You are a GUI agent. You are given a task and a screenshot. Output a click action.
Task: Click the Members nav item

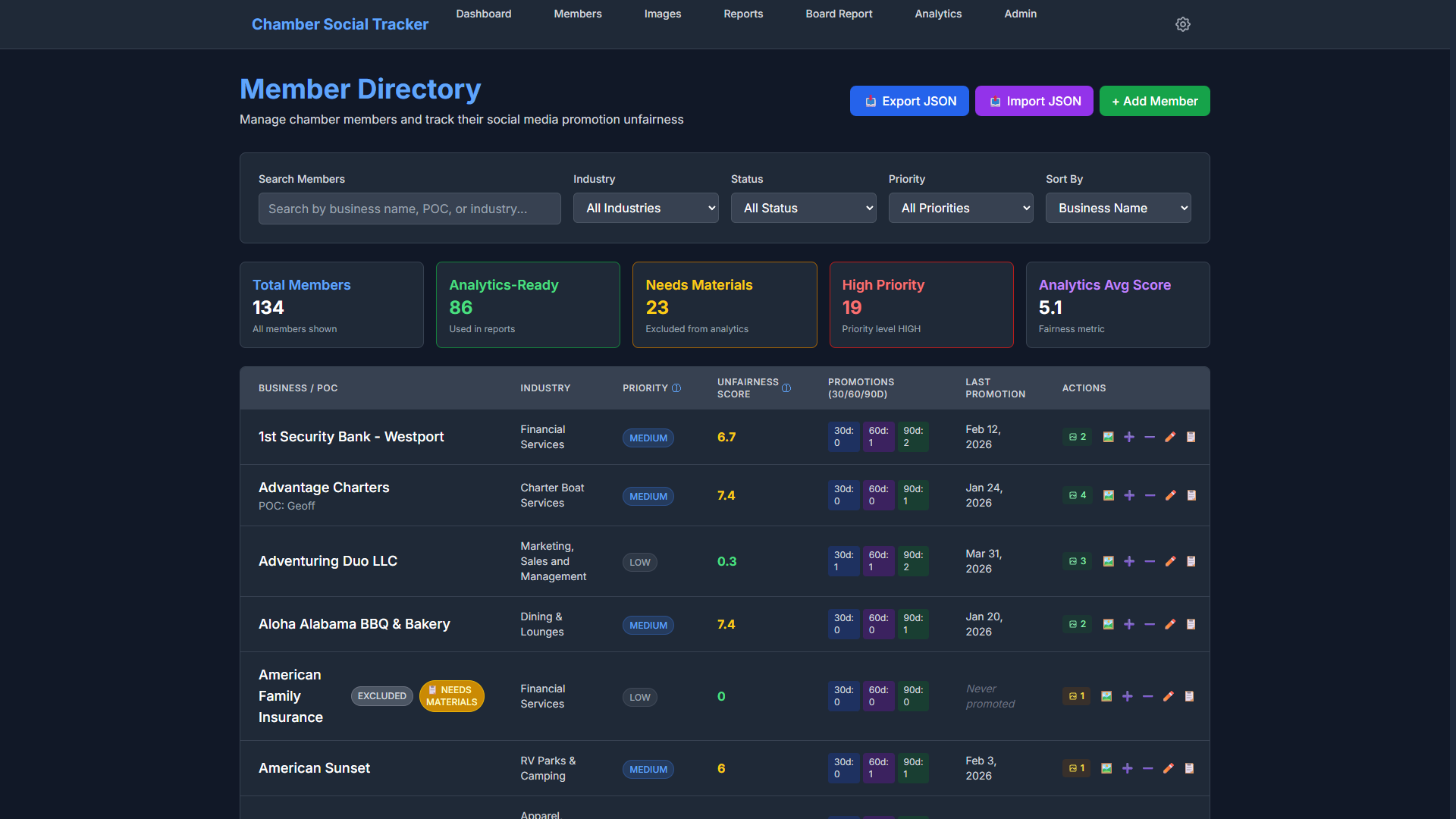[578, 14]
